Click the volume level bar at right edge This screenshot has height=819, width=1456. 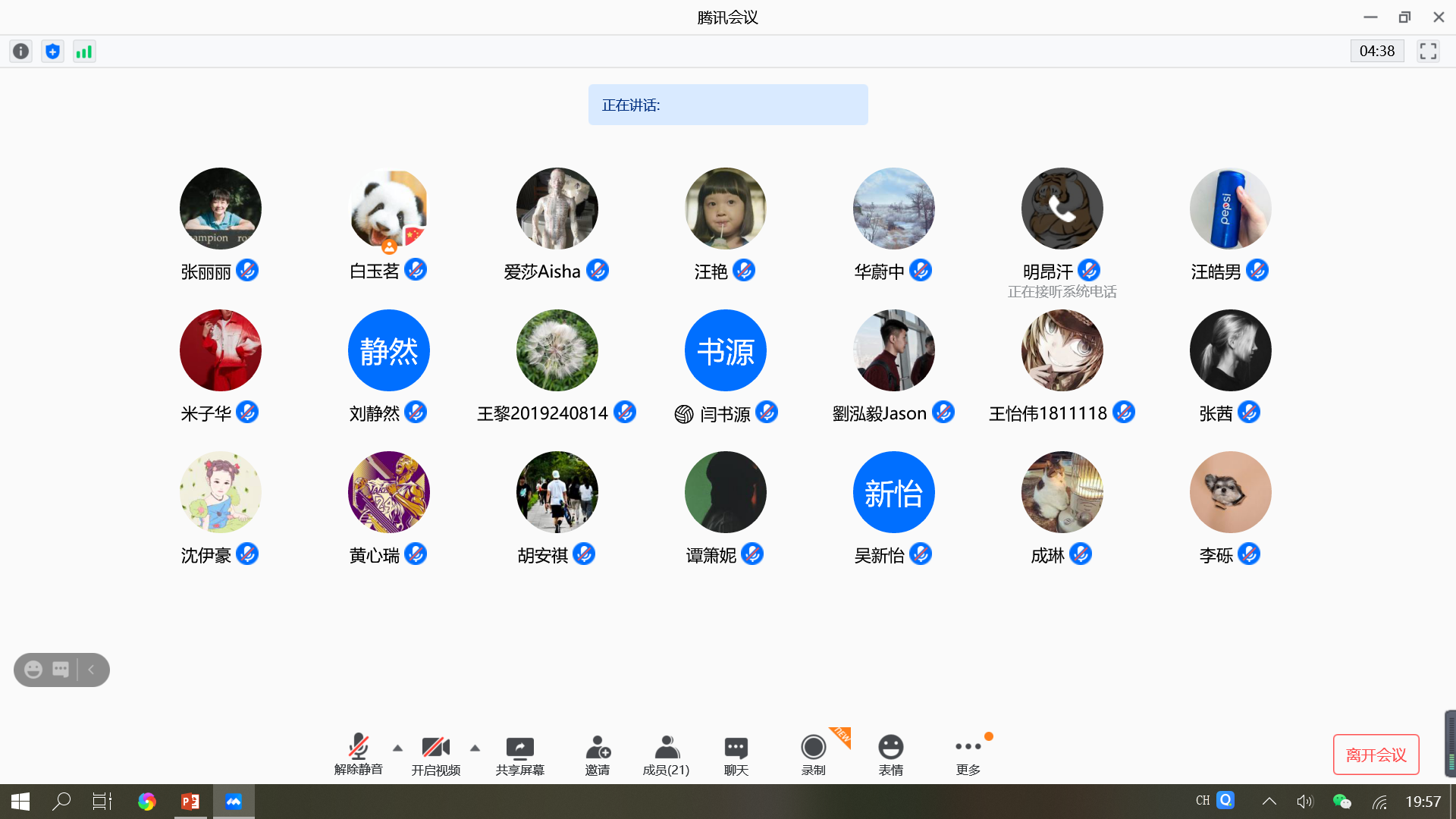(1450, 744)
